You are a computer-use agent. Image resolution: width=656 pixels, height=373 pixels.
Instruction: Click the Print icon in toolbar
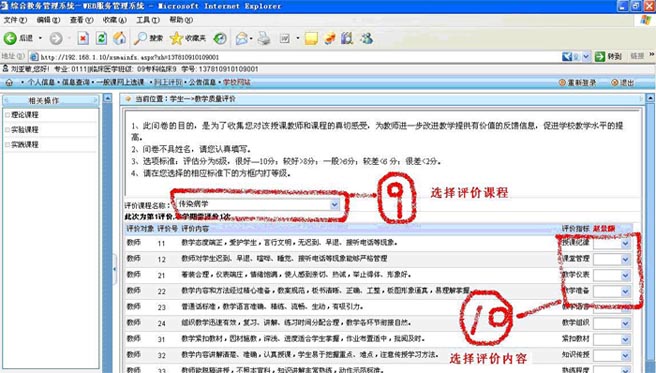click(x=264, y=38)
